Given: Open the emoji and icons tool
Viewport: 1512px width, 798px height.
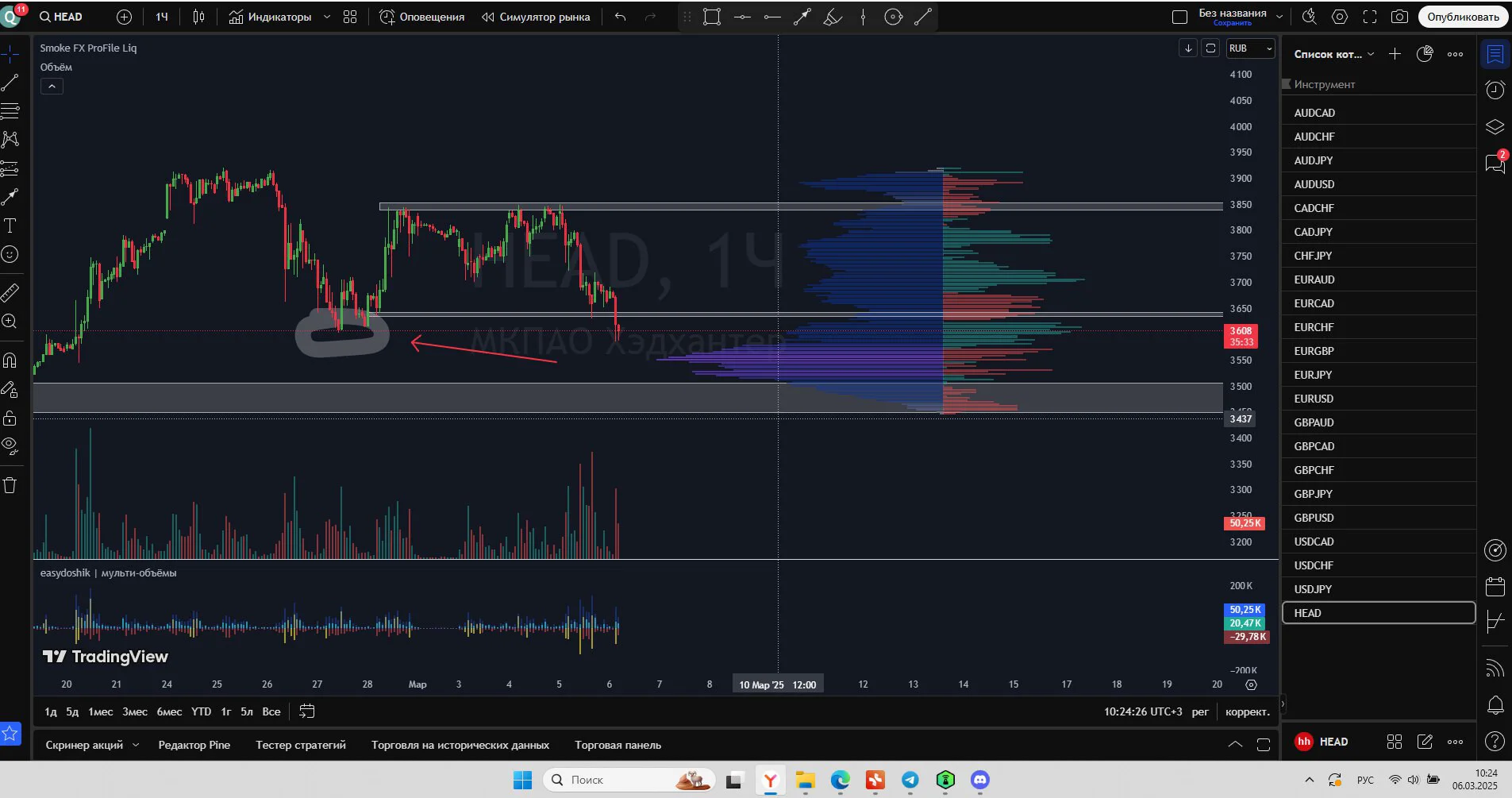Looking at the screenshot, I should click(x=10, y=254).
